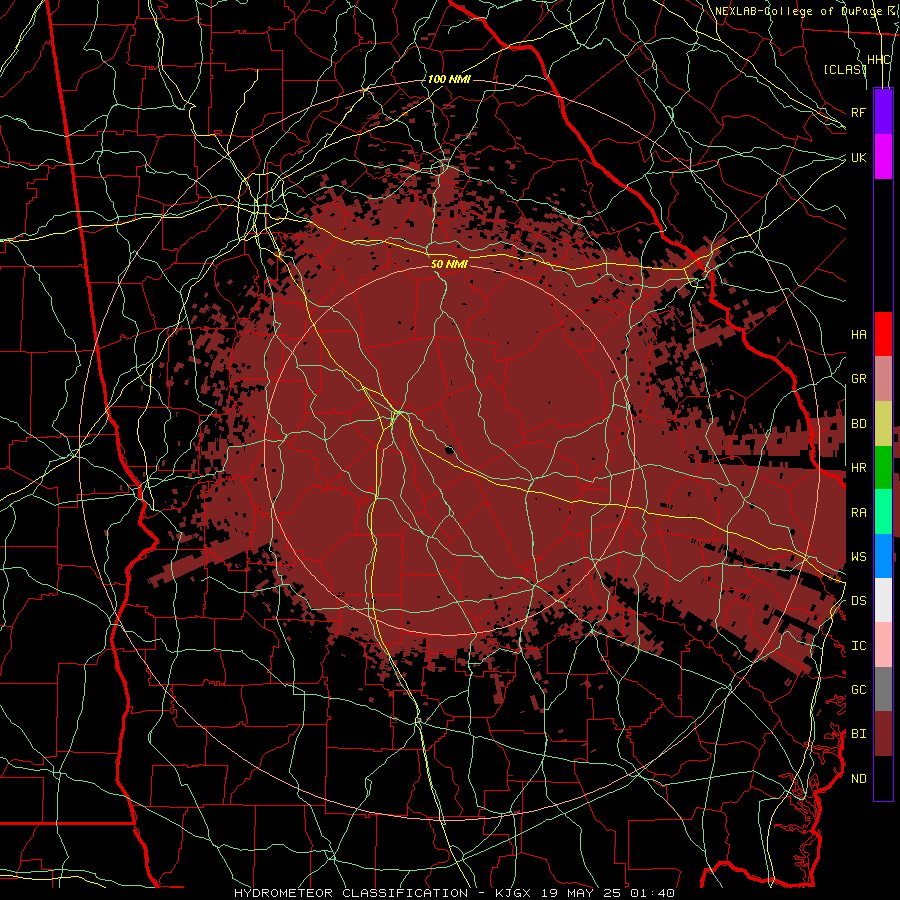The width and height of the screenshot is (900, 900).
Task: Click the GC legend label
Action: pyautogui.click(x=859, y=689)
